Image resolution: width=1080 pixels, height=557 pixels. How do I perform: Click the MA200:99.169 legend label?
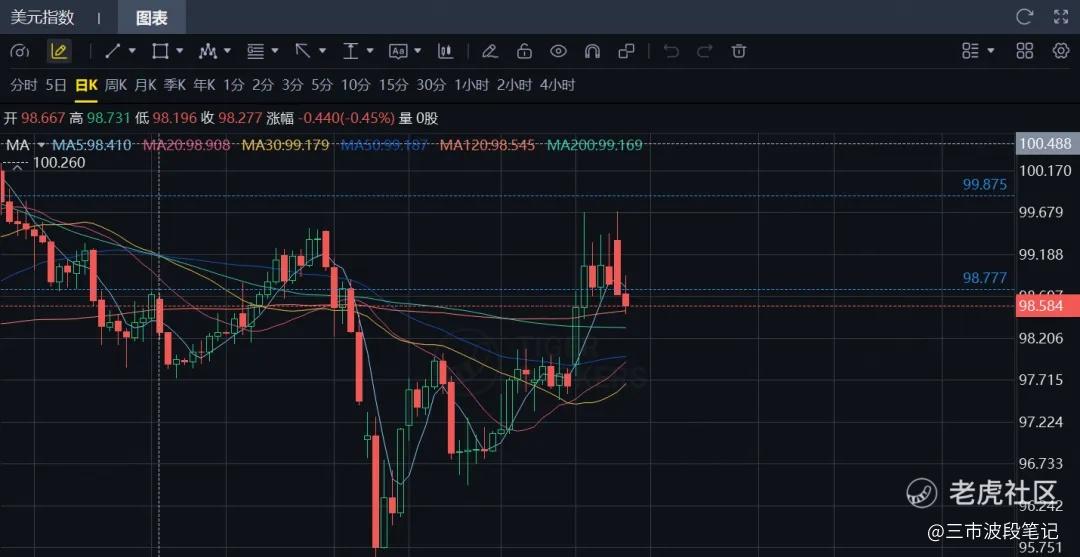click(x=594, y=145)
